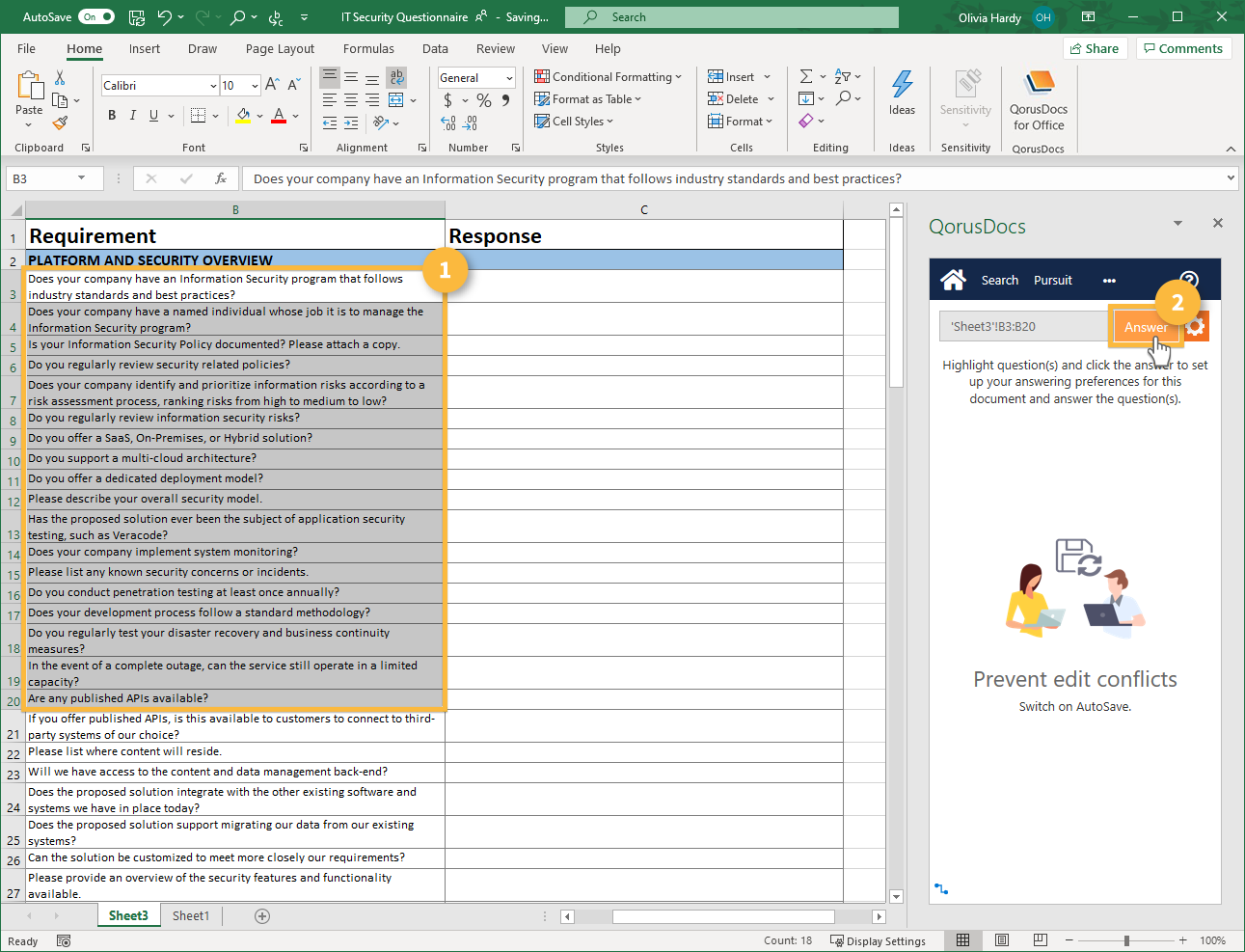This screenshot has width=1245, height=952.
Task: Click the zoom slider handle
Action: [x=1126, y=940]
